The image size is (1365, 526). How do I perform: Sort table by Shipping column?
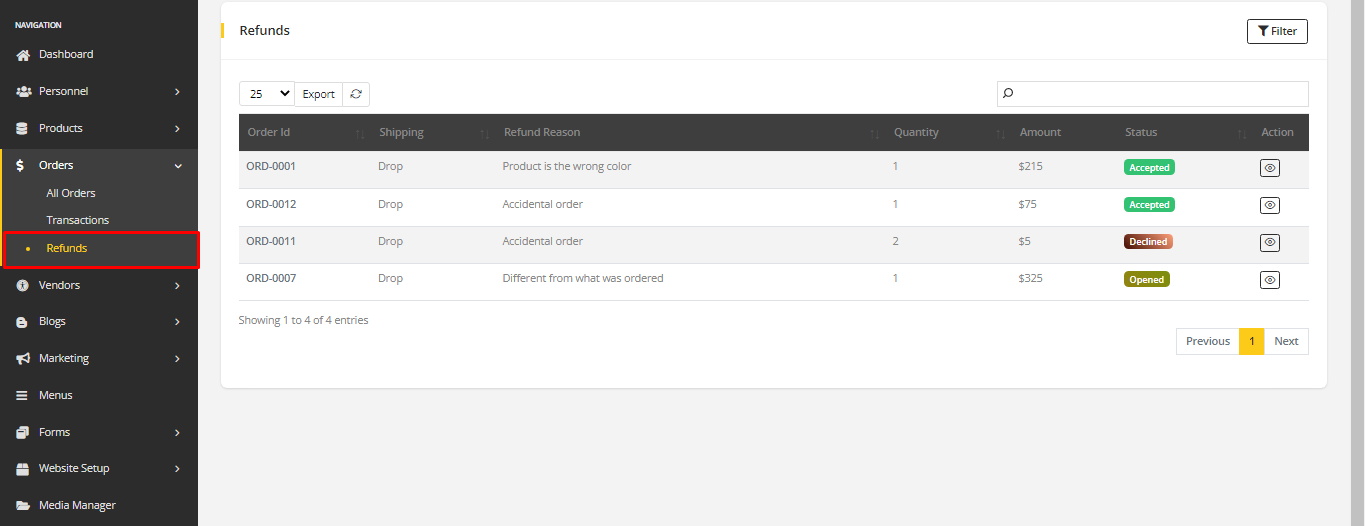coord(433,132)
